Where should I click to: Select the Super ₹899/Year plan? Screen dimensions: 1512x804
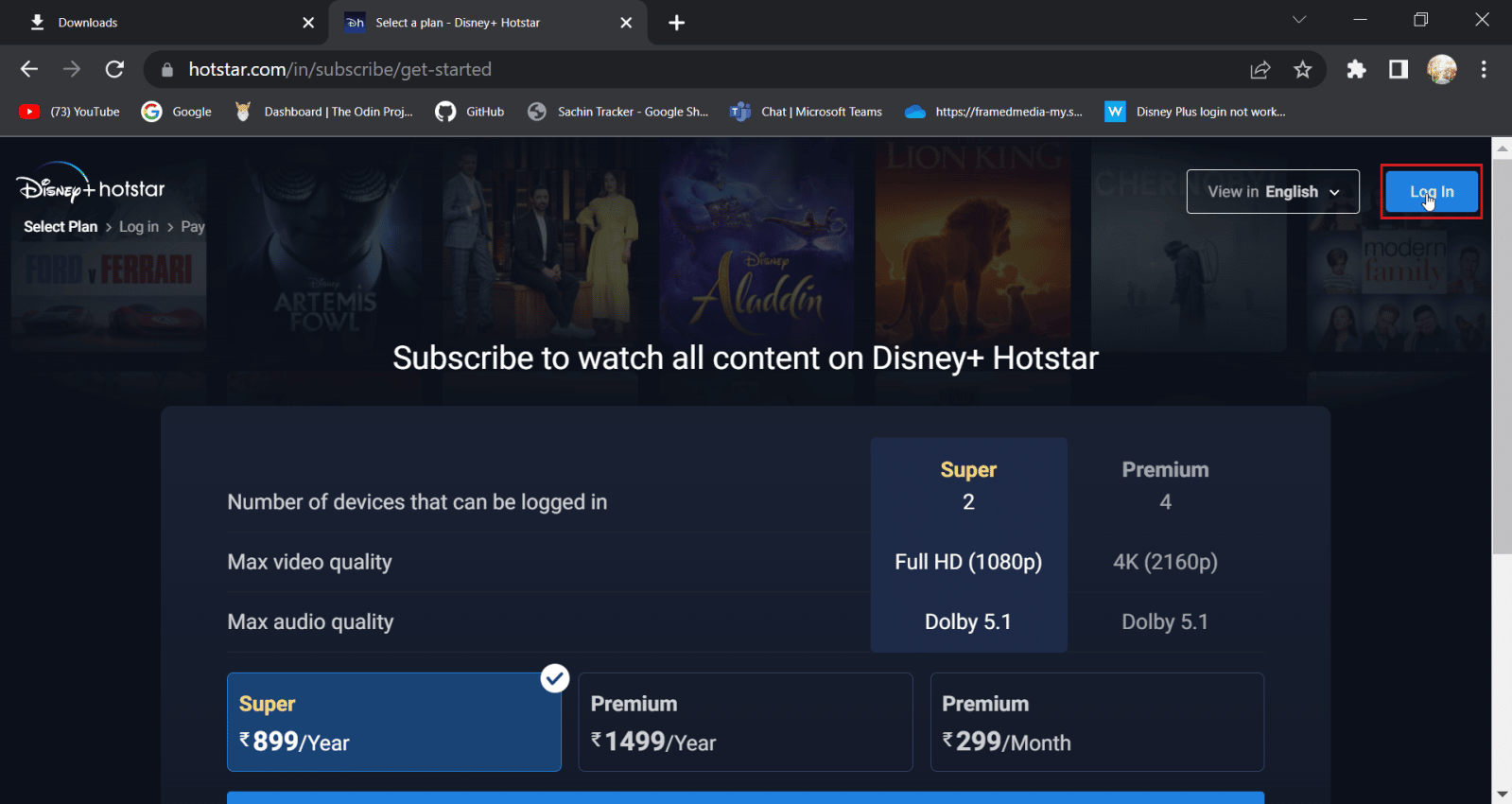pyautogui.click(x=393, y=723)
